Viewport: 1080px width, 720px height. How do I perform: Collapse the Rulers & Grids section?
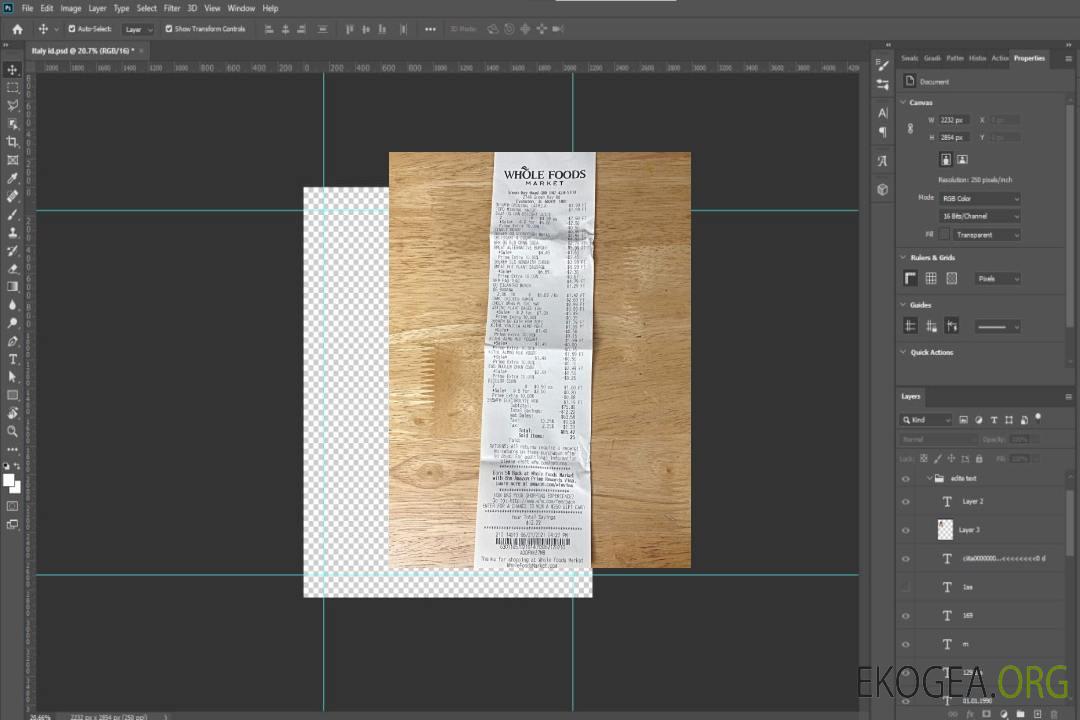click(x=904, y=258)
